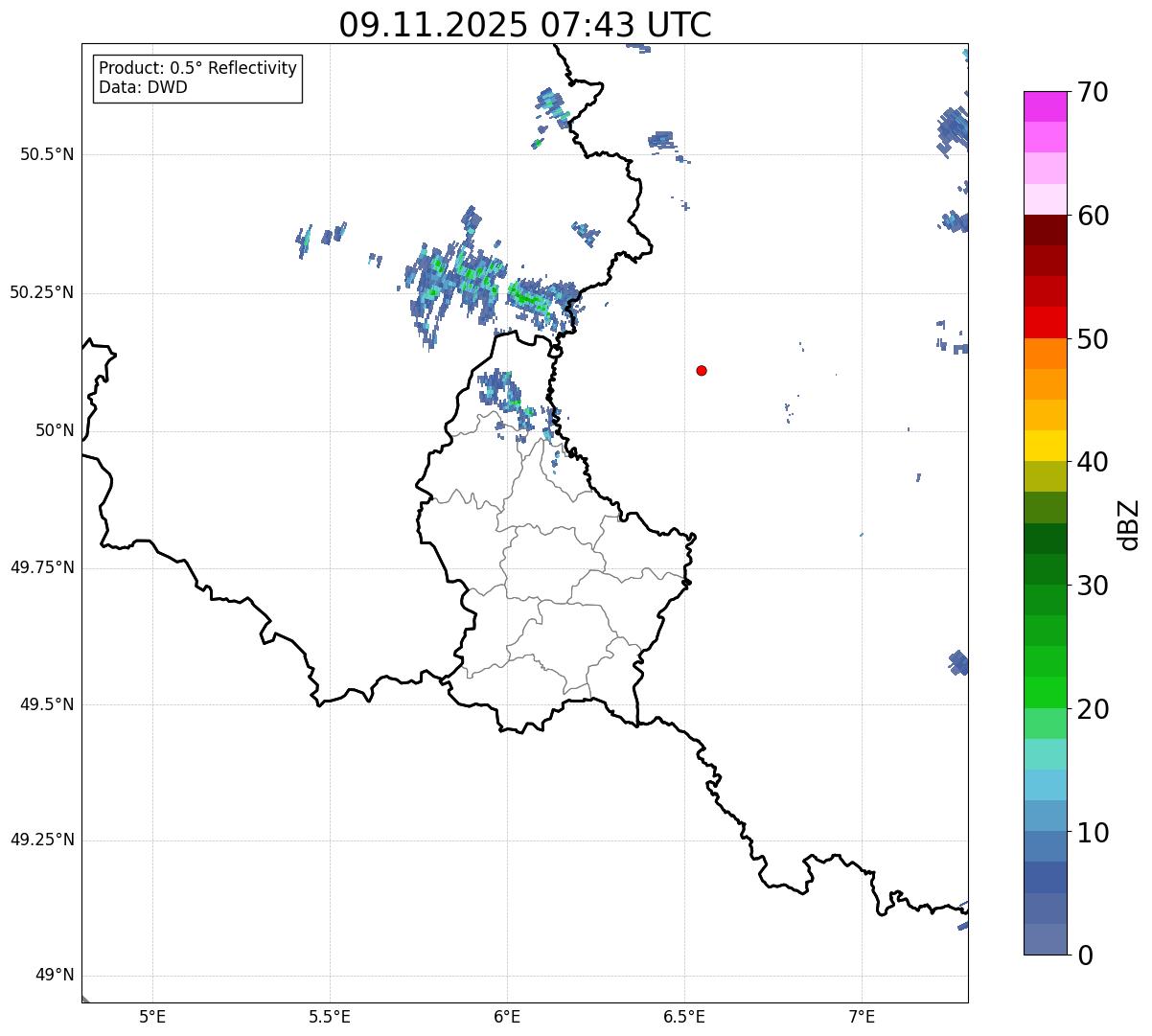Click the latitude label 50°N
1152x1036 pixels.
(55, 430)
